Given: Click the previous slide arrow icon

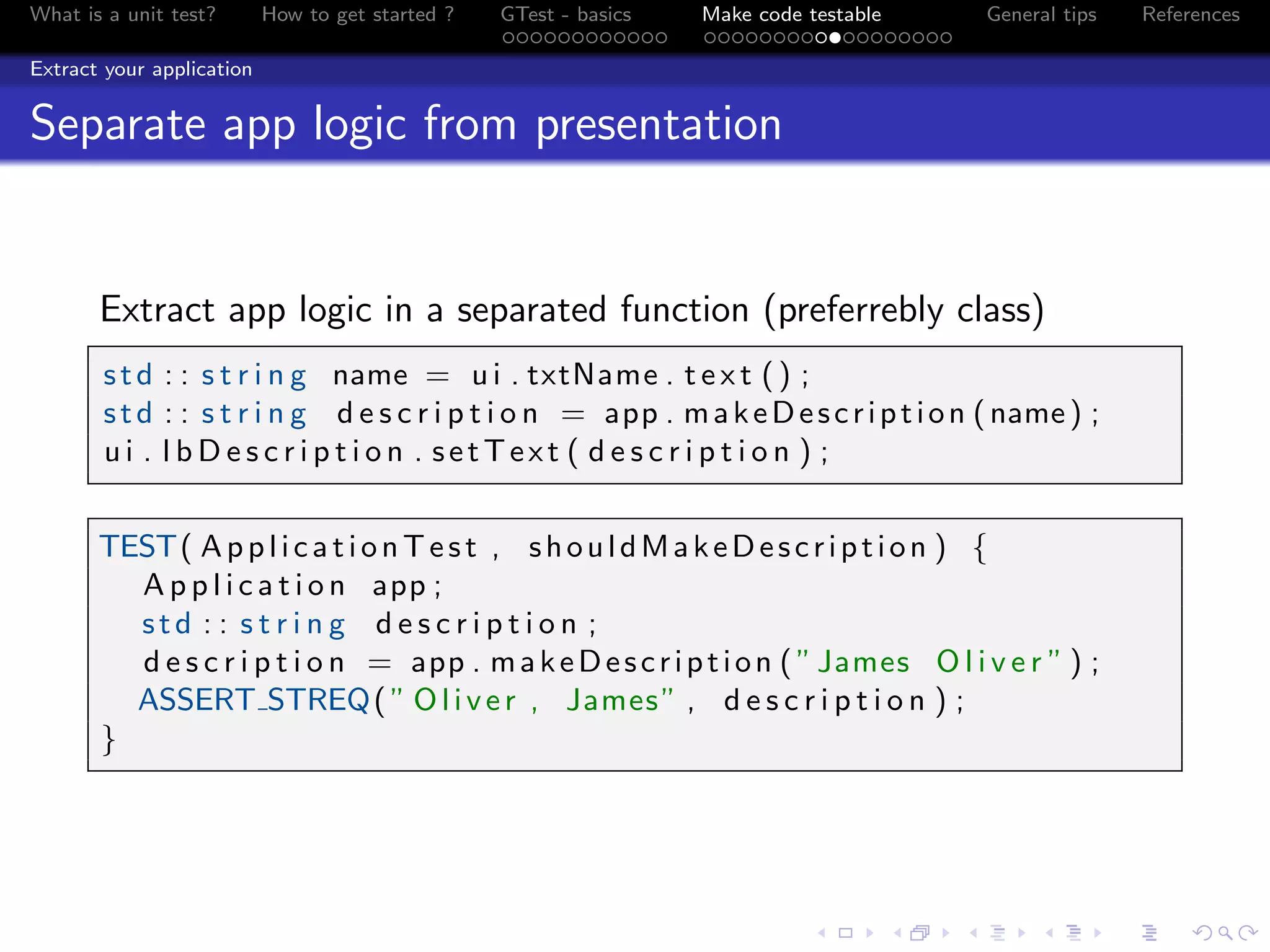Looking at the screenshot, I should (x=822, y=933).
